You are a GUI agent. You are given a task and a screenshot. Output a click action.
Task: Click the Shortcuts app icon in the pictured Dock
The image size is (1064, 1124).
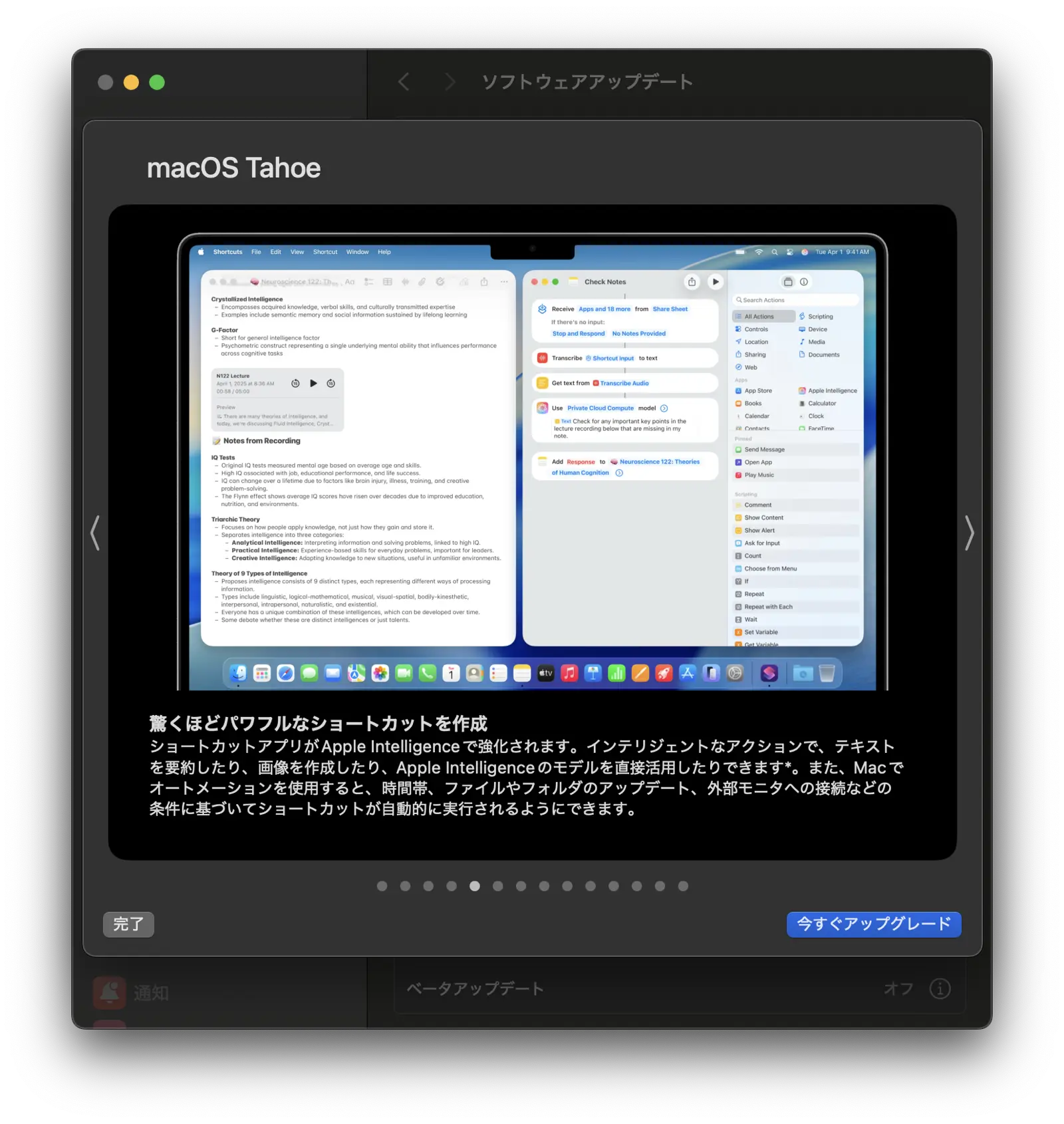(x=769, y=674)
